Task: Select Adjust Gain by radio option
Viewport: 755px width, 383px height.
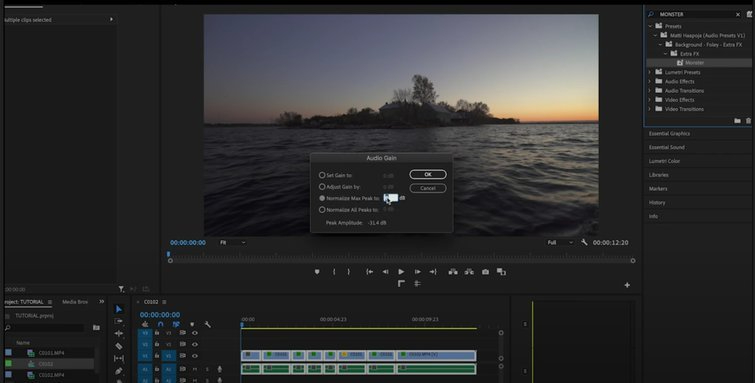Action: pos(322,186)
